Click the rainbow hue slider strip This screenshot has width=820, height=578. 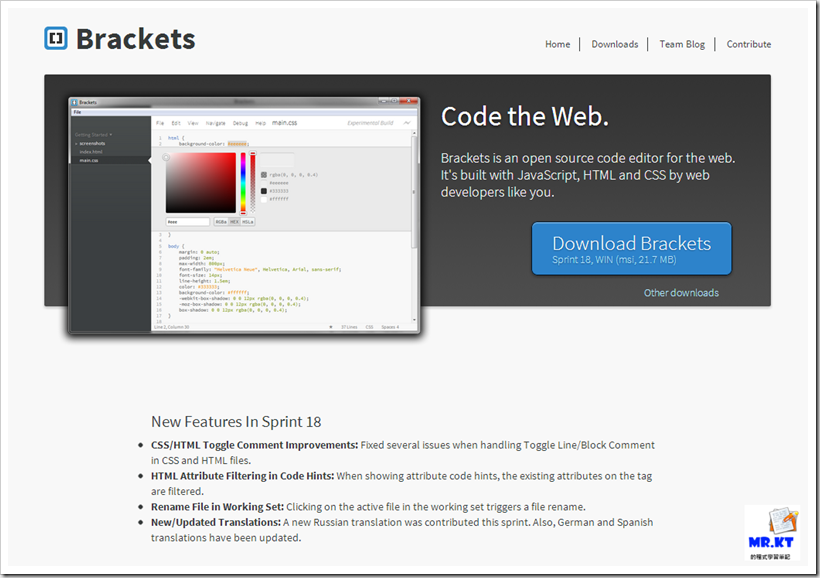click(243, 183)
